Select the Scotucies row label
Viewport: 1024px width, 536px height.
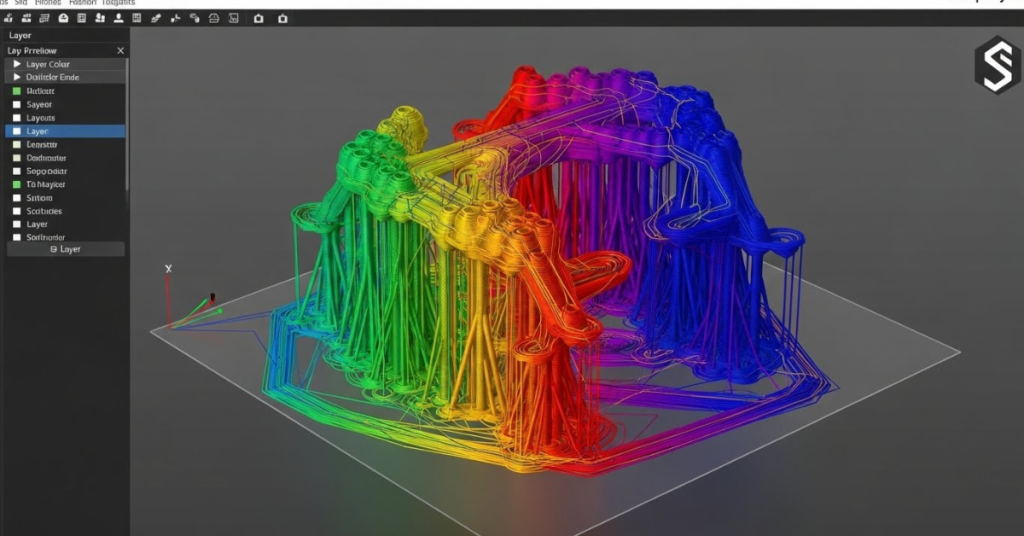[44, 211]
